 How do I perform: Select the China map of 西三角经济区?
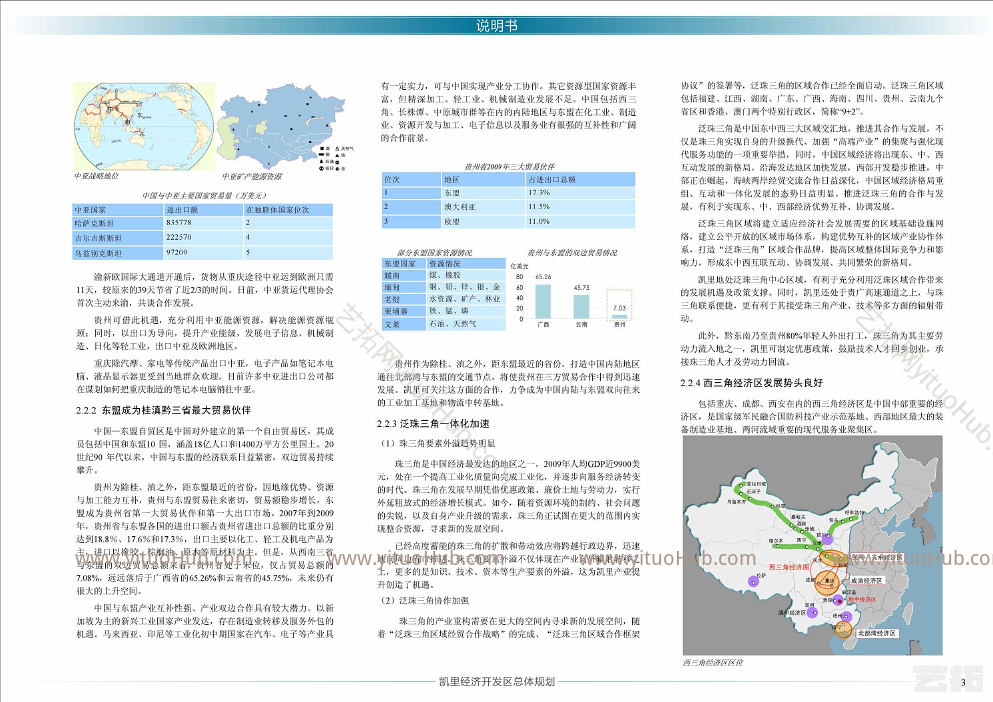pyautogui.click(x=813, y=546)
